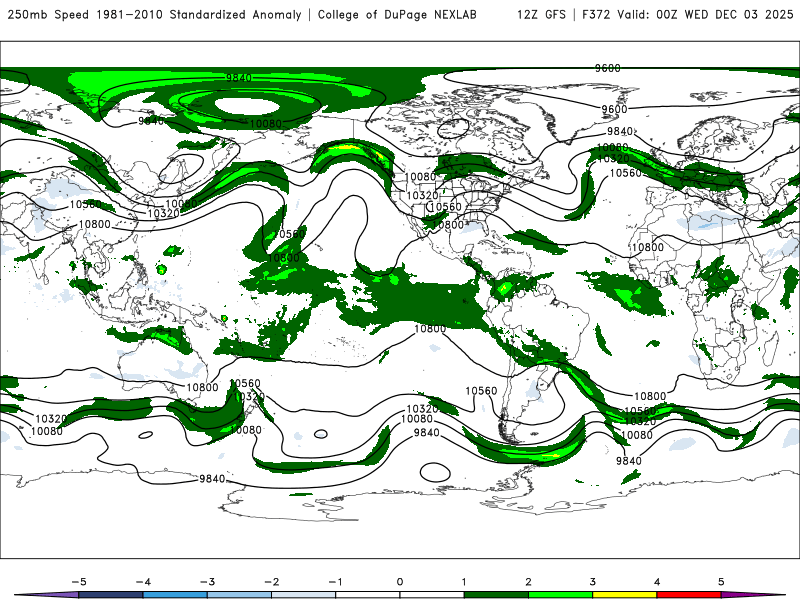Click the 10800 contour label over India
The image size is (800, 600).
click(x=94, y=224)
